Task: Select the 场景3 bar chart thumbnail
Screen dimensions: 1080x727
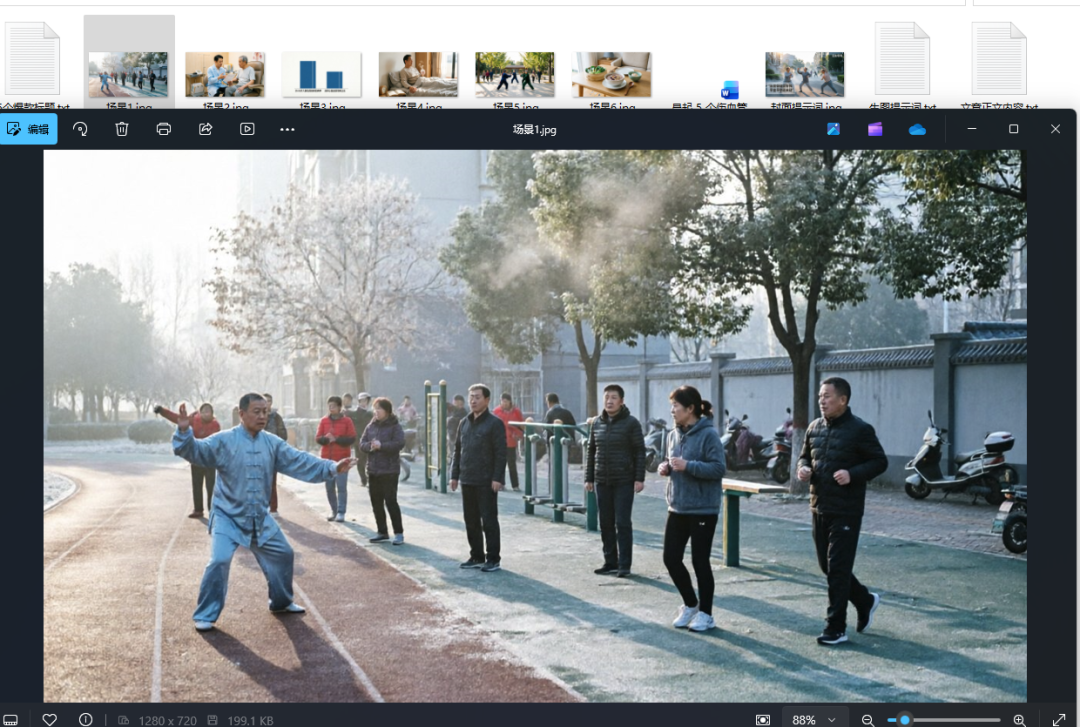Action: pyautogui.click(x=322, y=74)
